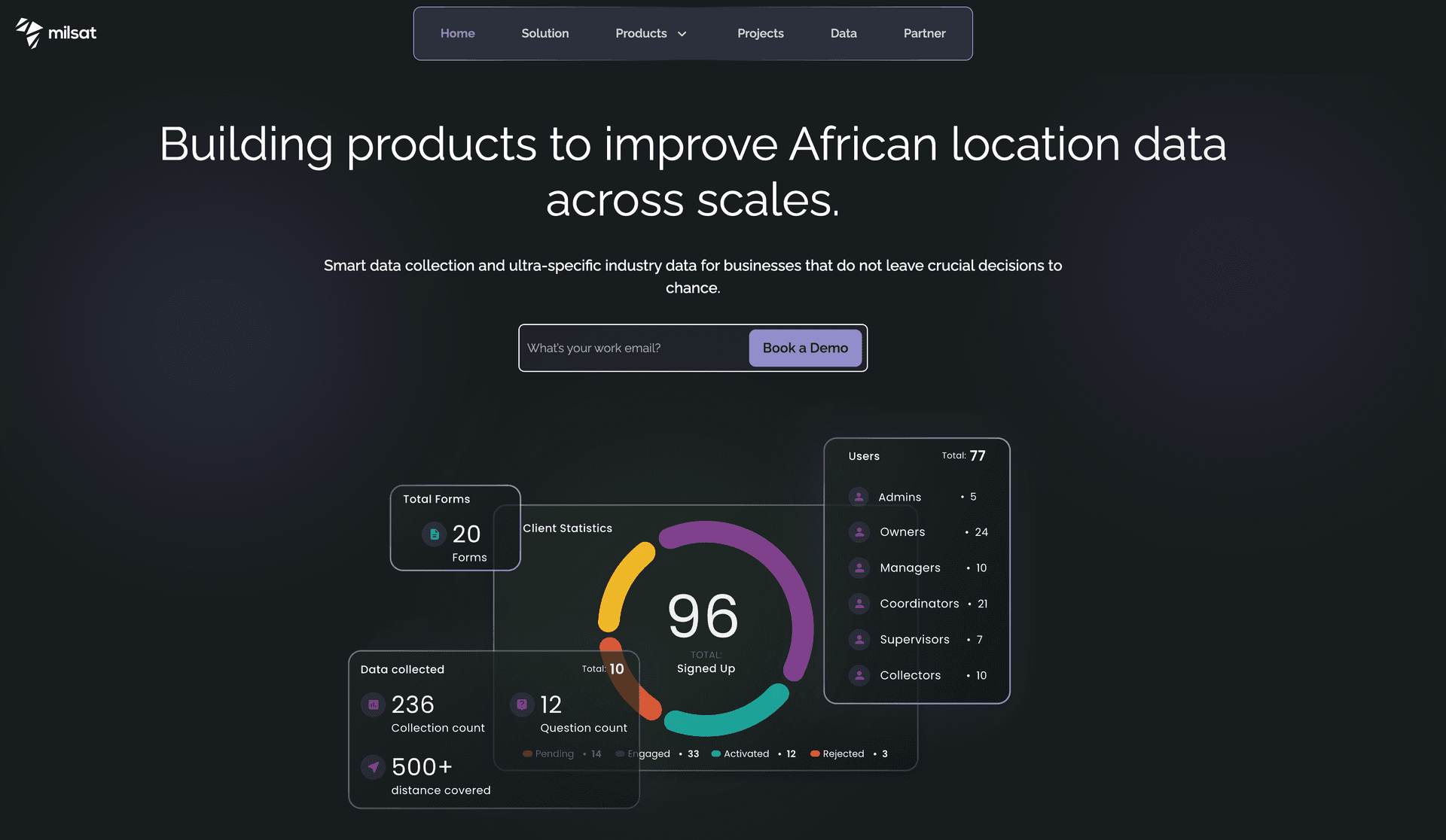This screenshot has height=840, width=1446.
Task: Click the Milsat logo icon
Action: pyautogui.click(x=30, y=33)
